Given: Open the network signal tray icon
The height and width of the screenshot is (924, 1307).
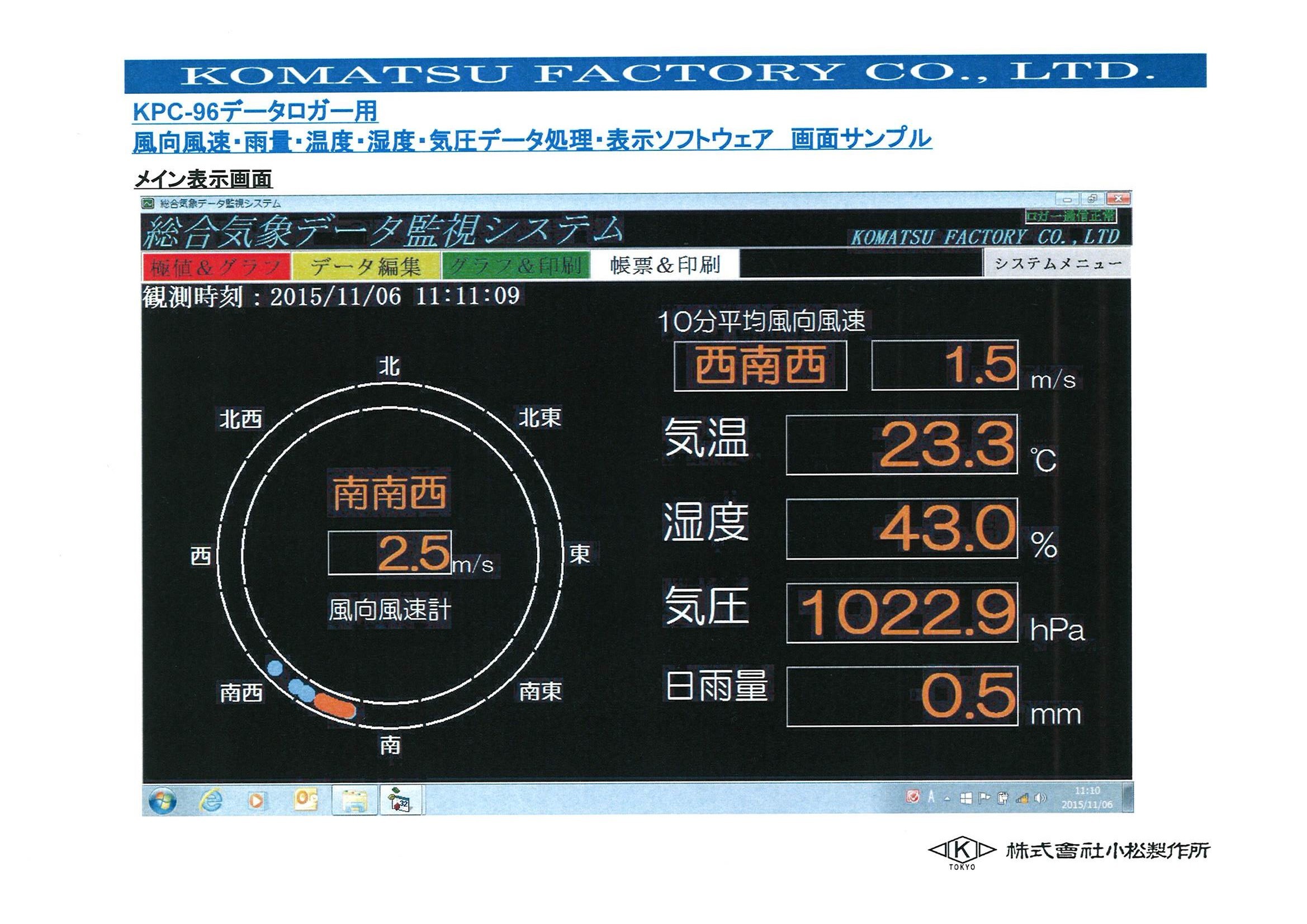Looking at the screenshot, I should pyautogui.click(x=1022, y=798).
